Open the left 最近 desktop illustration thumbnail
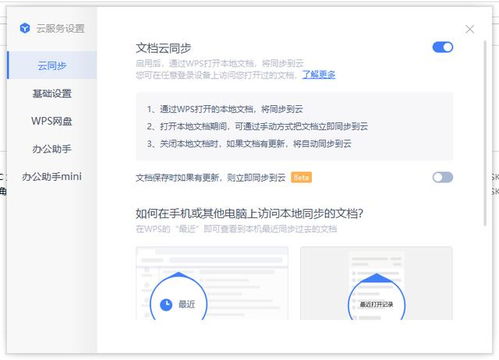This screenshot has width=499, height=360. point(212,283)
